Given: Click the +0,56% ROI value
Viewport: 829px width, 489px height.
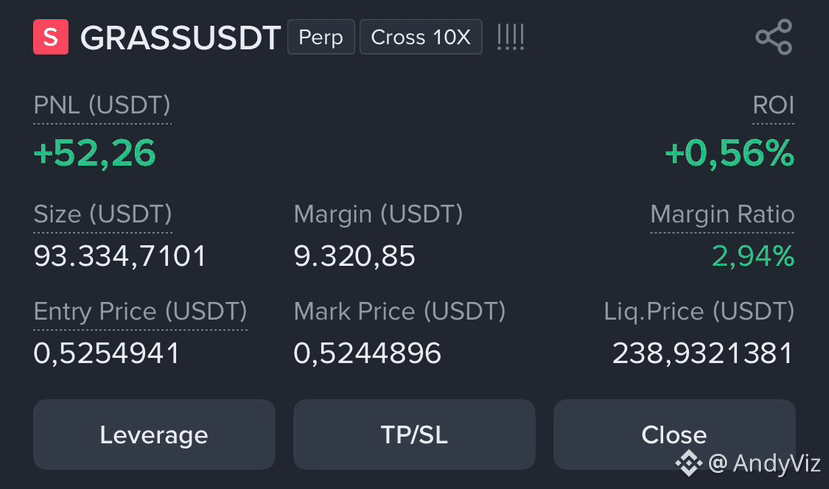Looking at the screenshot, I should 730,153.
